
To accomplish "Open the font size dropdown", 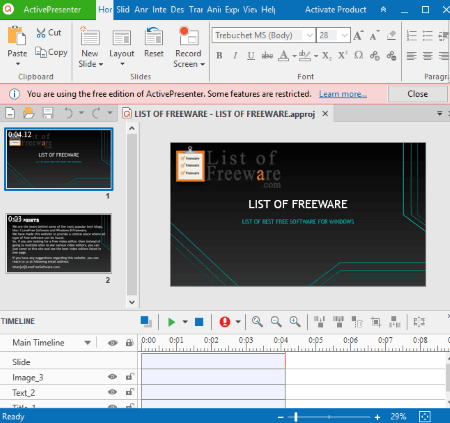I will 345,35.
